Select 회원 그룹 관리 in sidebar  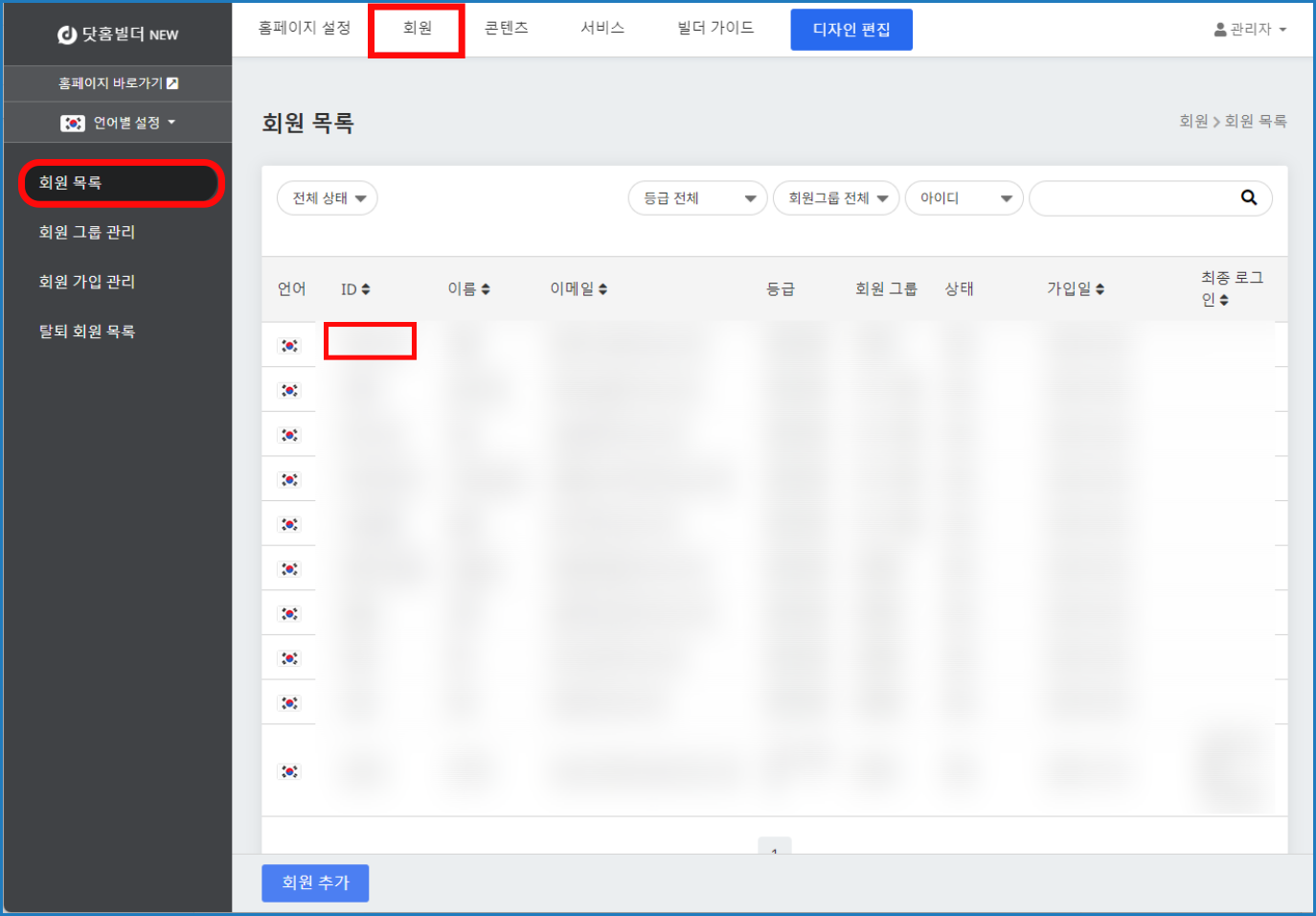click(x=87, y=232)
